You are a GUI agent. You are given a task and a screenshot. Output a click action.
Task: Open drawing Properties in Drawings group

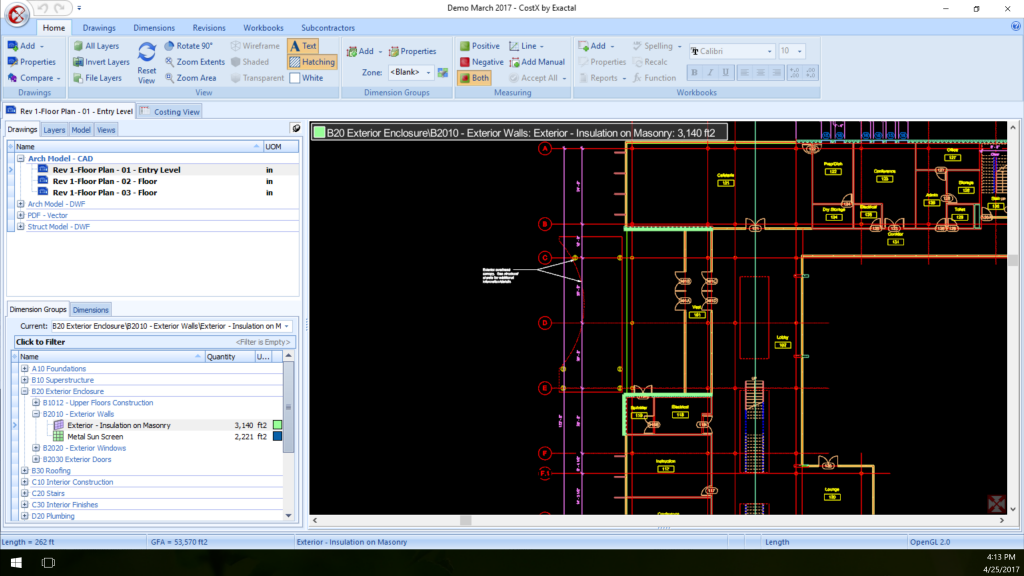pos(31,62)
